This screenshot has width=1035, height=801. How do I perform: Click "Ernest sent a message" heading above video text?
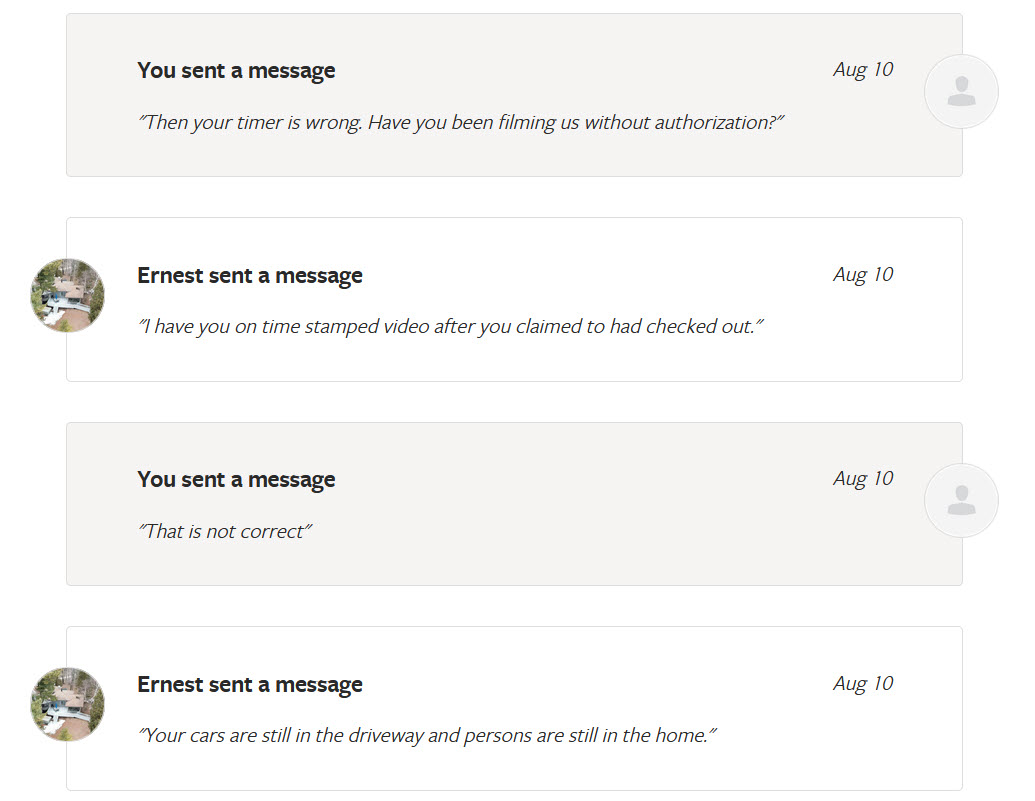250,276
